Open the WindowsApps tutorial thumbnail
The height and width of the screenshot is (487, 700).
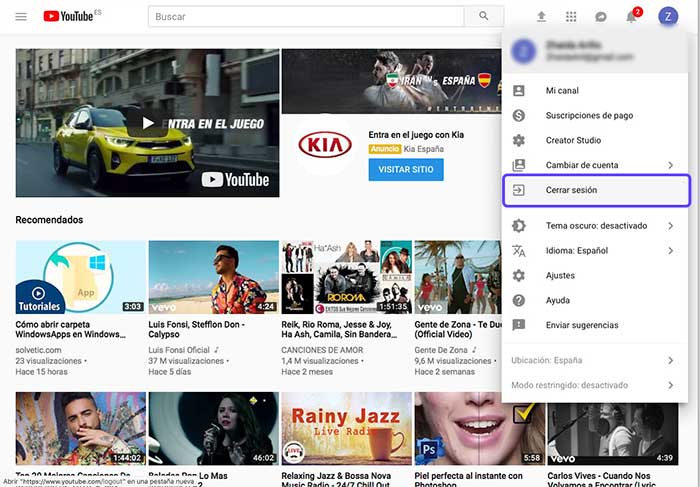(x=80, y=277)
